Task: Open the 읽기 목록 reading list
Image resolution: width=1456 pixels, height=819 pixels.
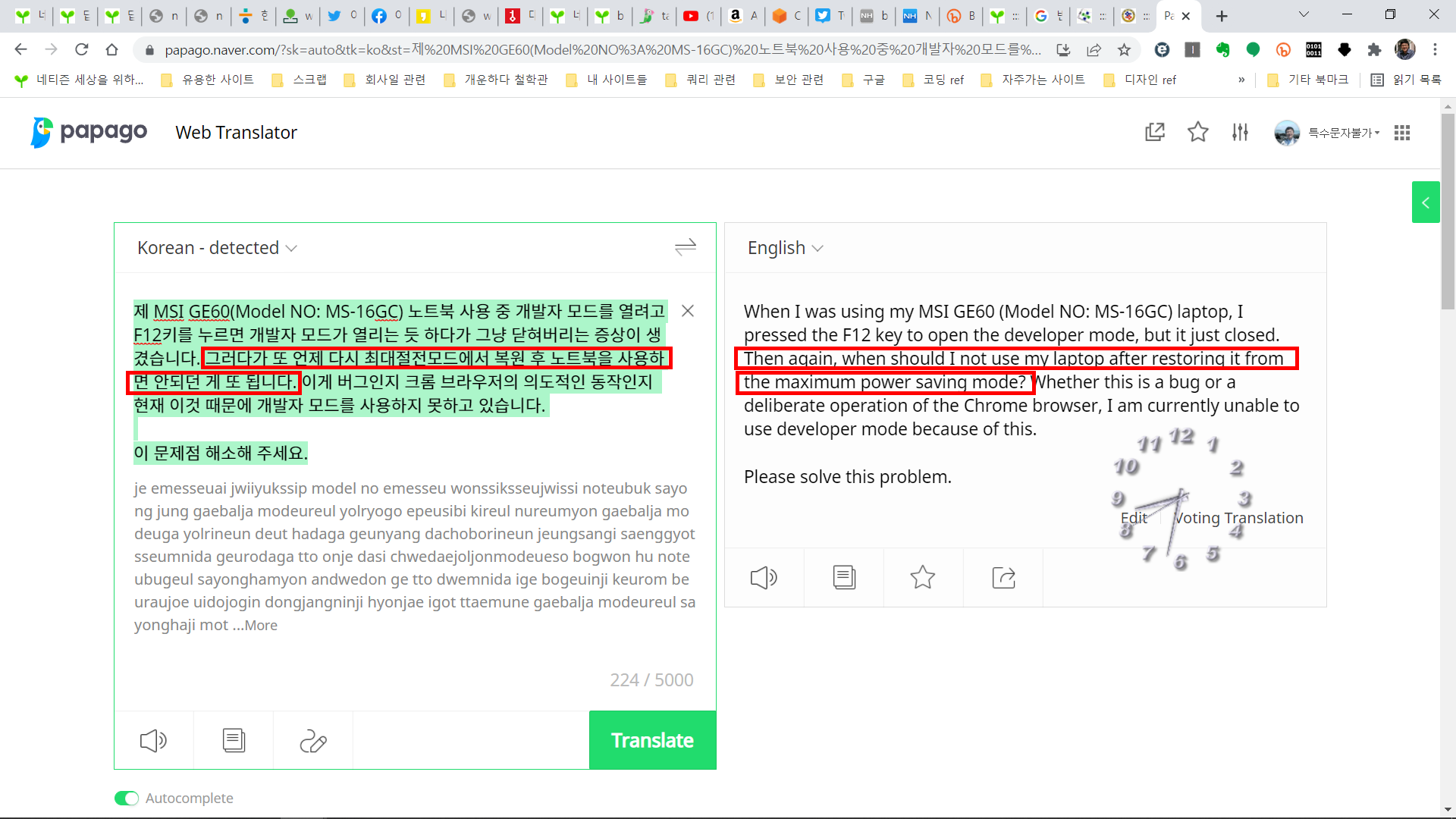Action: click(1407, 80)
